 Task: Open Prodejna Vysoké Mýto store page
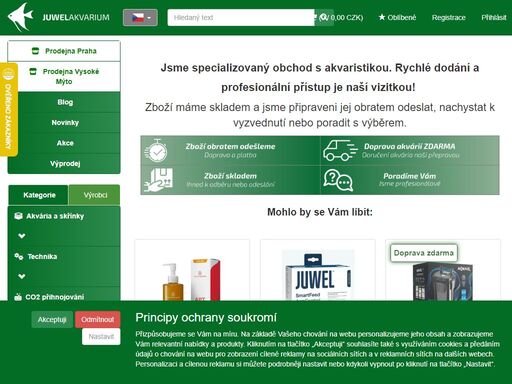pyautogui.click(x=64, y=76)
